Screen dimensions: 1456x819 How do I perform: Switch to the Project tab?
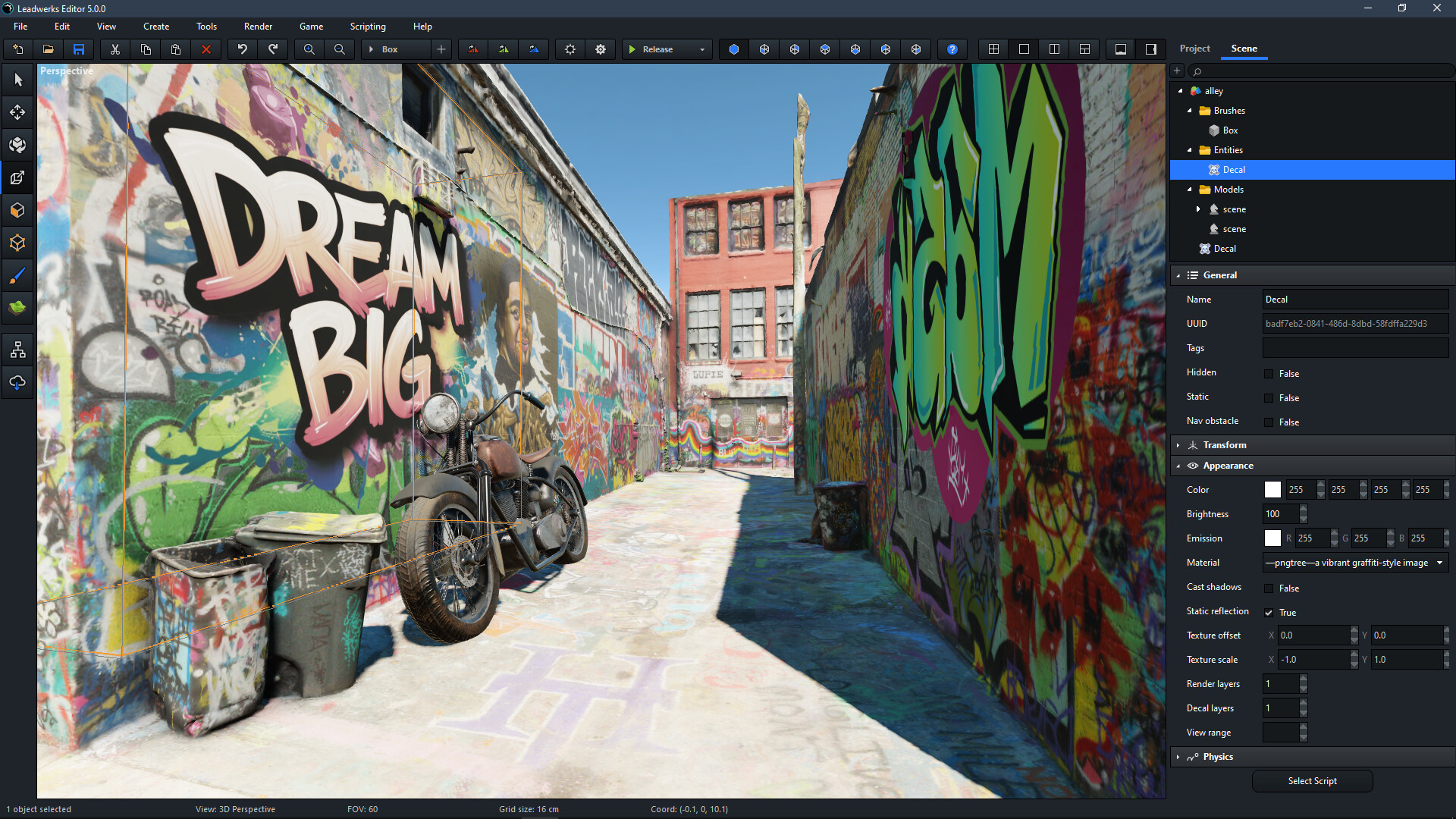pos(1194,48)
